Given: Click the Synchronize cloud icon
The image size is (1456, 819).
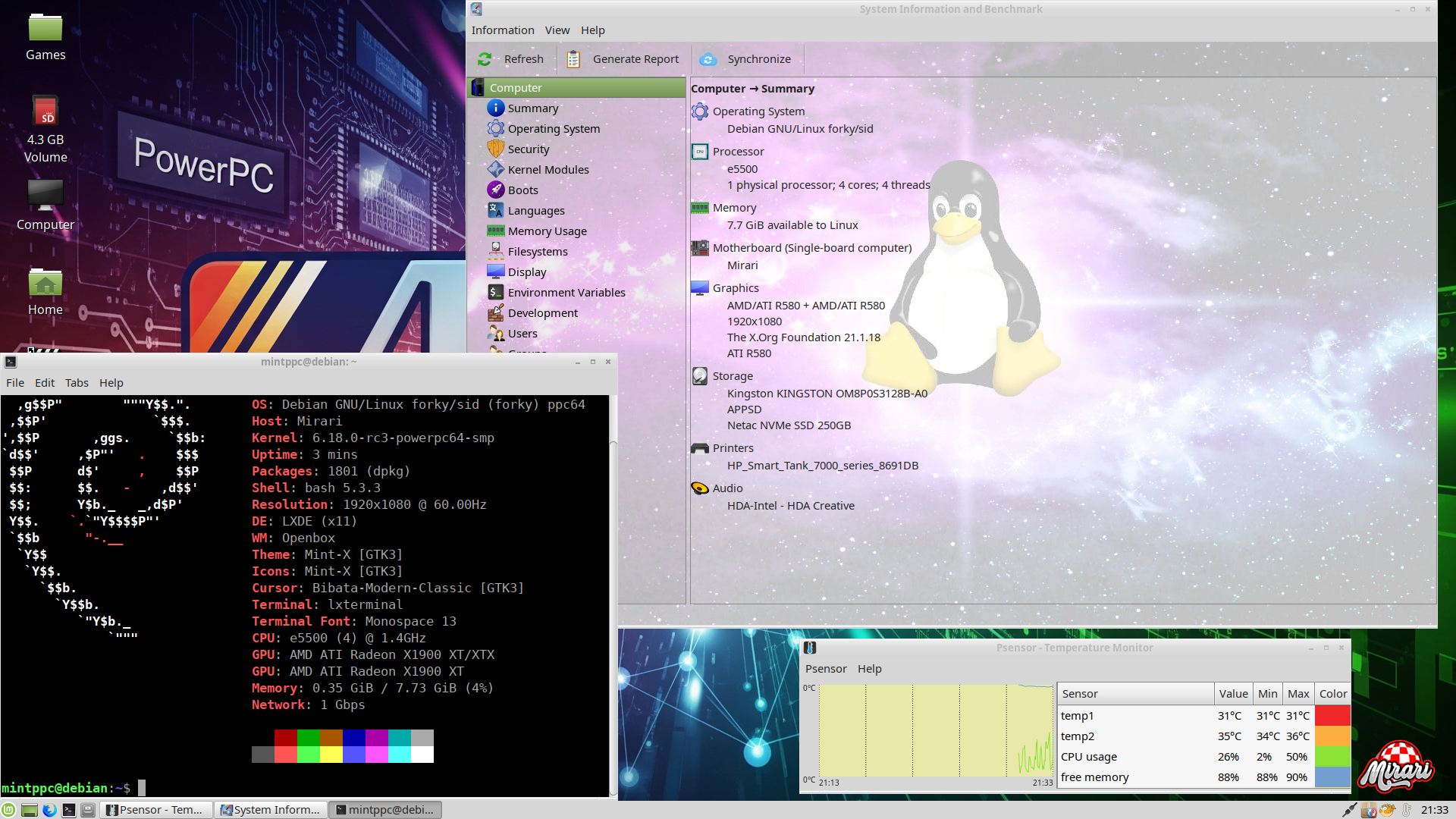Looking at the screenshot, I should tap(708, 59).
